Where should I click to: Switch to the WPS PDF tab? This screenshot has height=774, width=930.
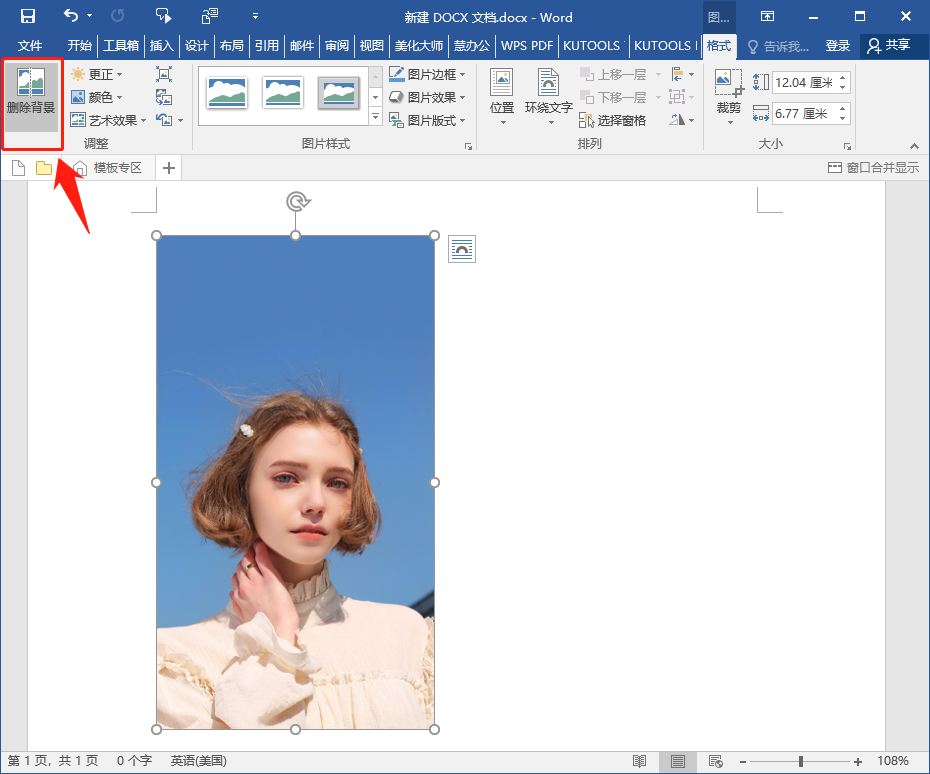coord(527,46)
